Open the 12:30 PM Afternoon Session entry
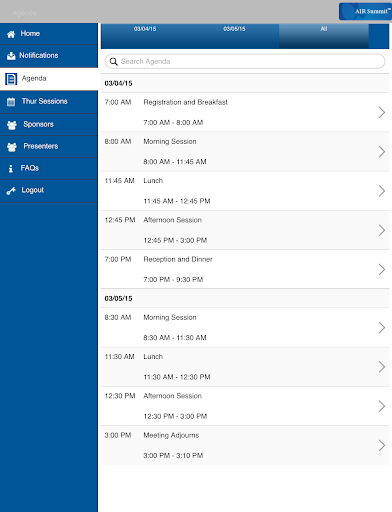This screenshot has height=512, width=392. click(x=245, y=406)
